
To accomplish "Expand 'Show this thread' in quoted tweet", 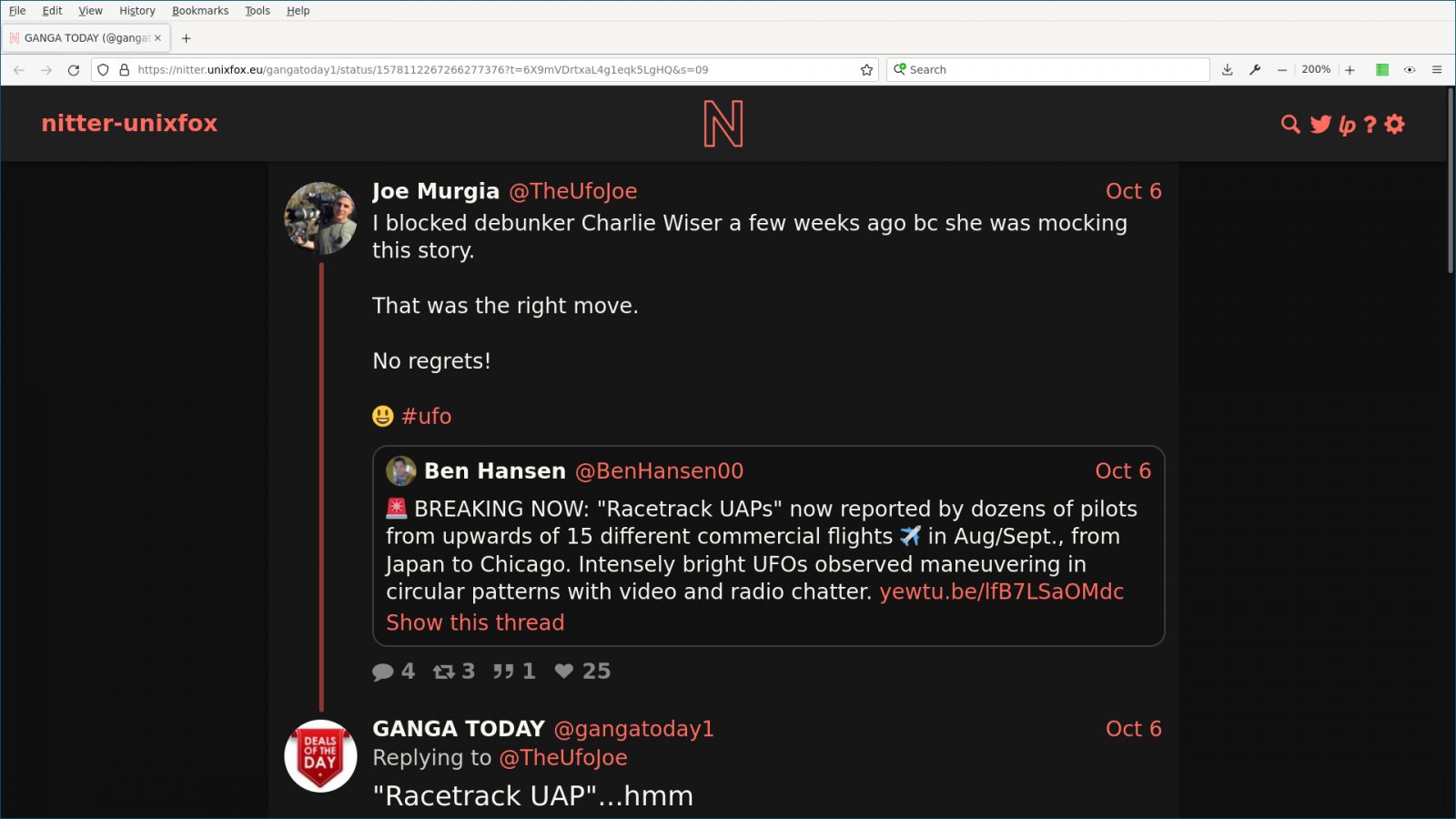I will coord(475,622).
